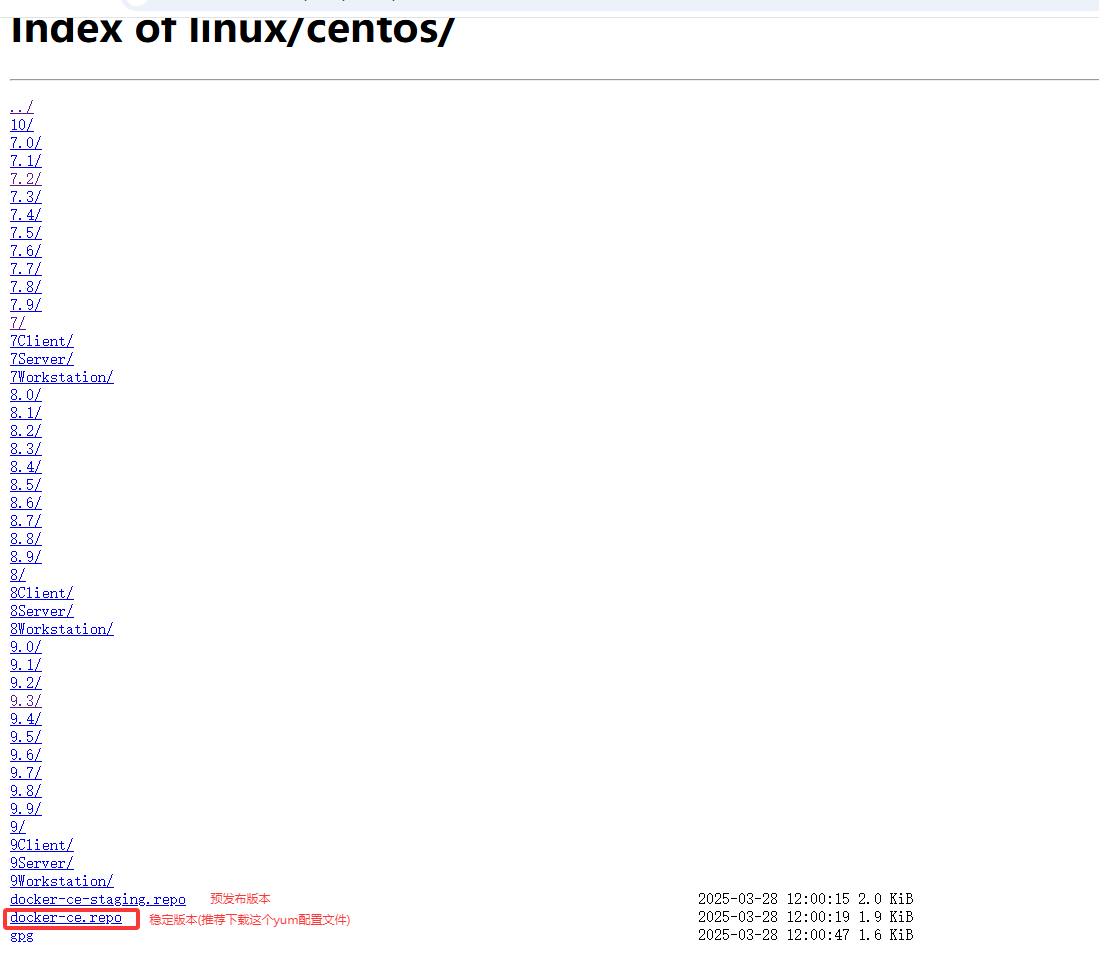Open the 7.0/ directory
1099x954 pixels.
[26, 143]
